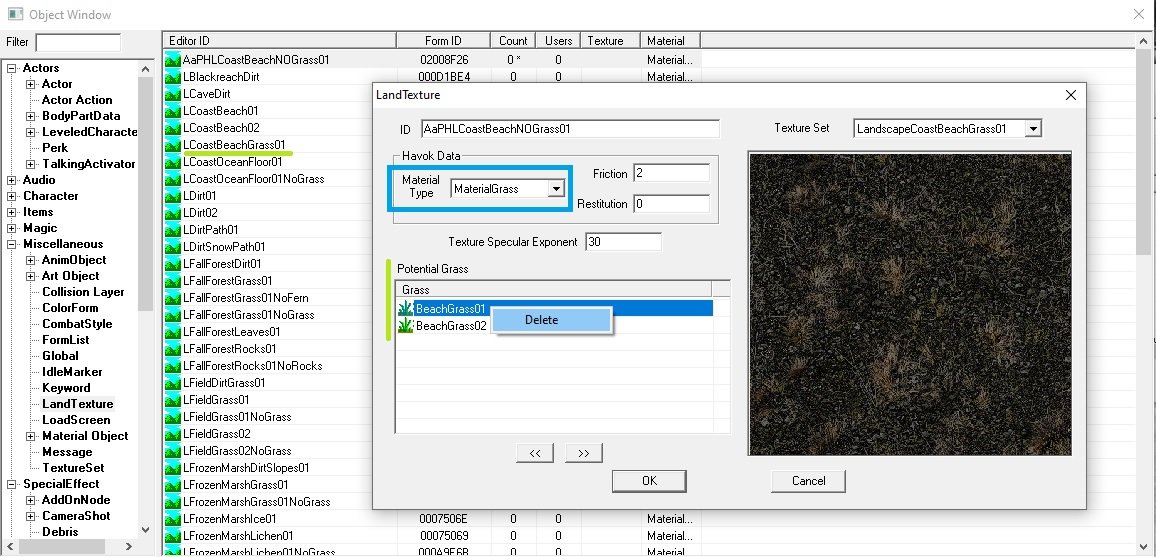Expand the BodyPartData tree node
This screenshot has width=1156, height=557.
pos(31,116)
